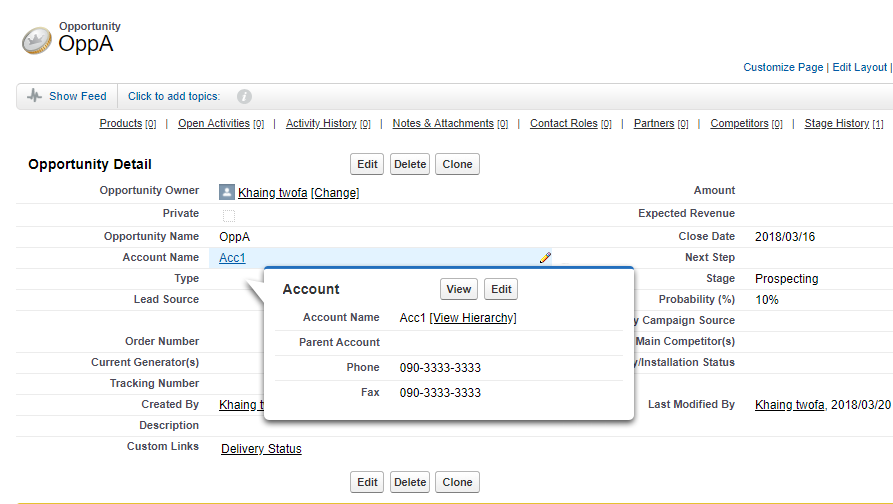Open the Customize Page link
Image resolution: width=893 pixels, height=504 pixels.
tap(783, 67)
